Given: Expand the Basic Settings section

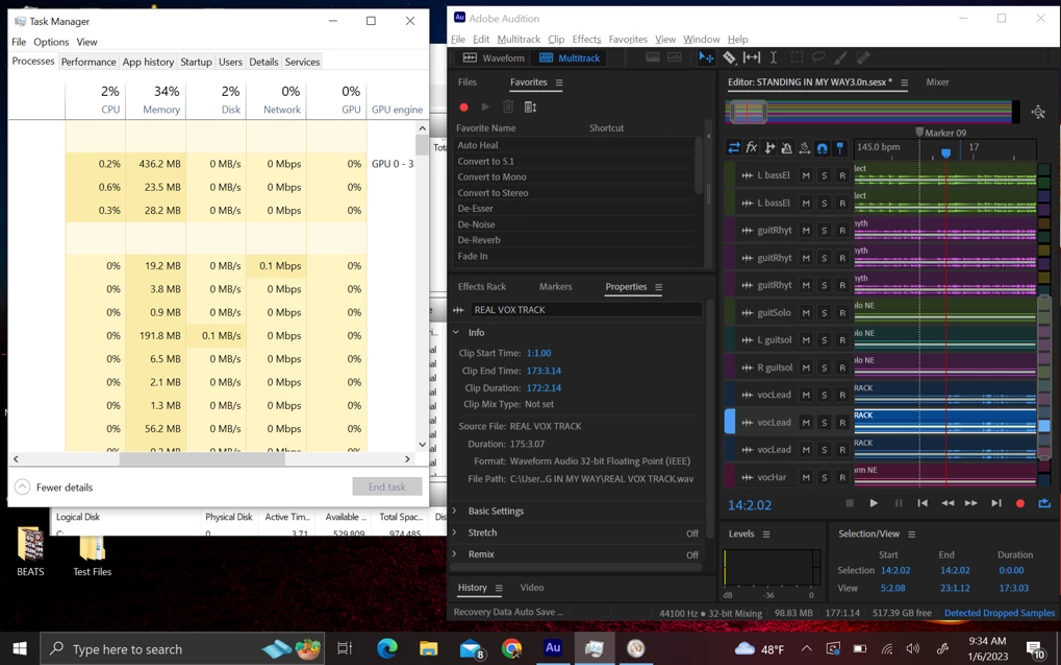Looking at the screenshot, I should pos(455,511).
